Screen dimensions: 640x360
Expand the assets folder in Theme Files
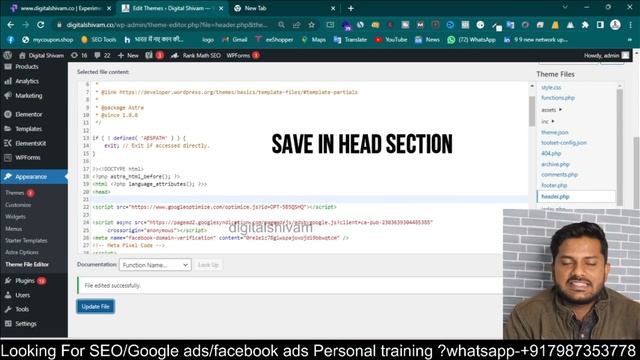551,110
